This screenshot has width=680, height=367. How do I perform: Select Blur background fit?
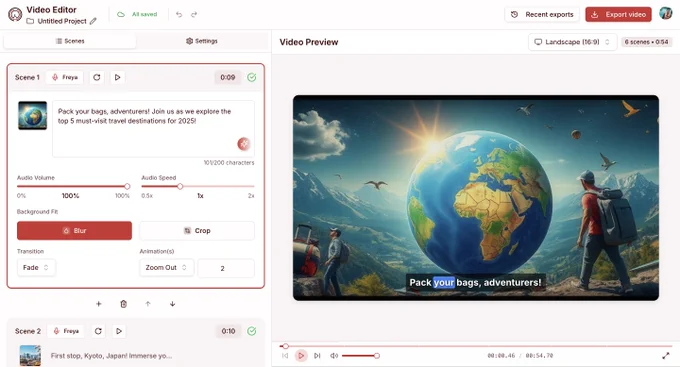[75, 231]
